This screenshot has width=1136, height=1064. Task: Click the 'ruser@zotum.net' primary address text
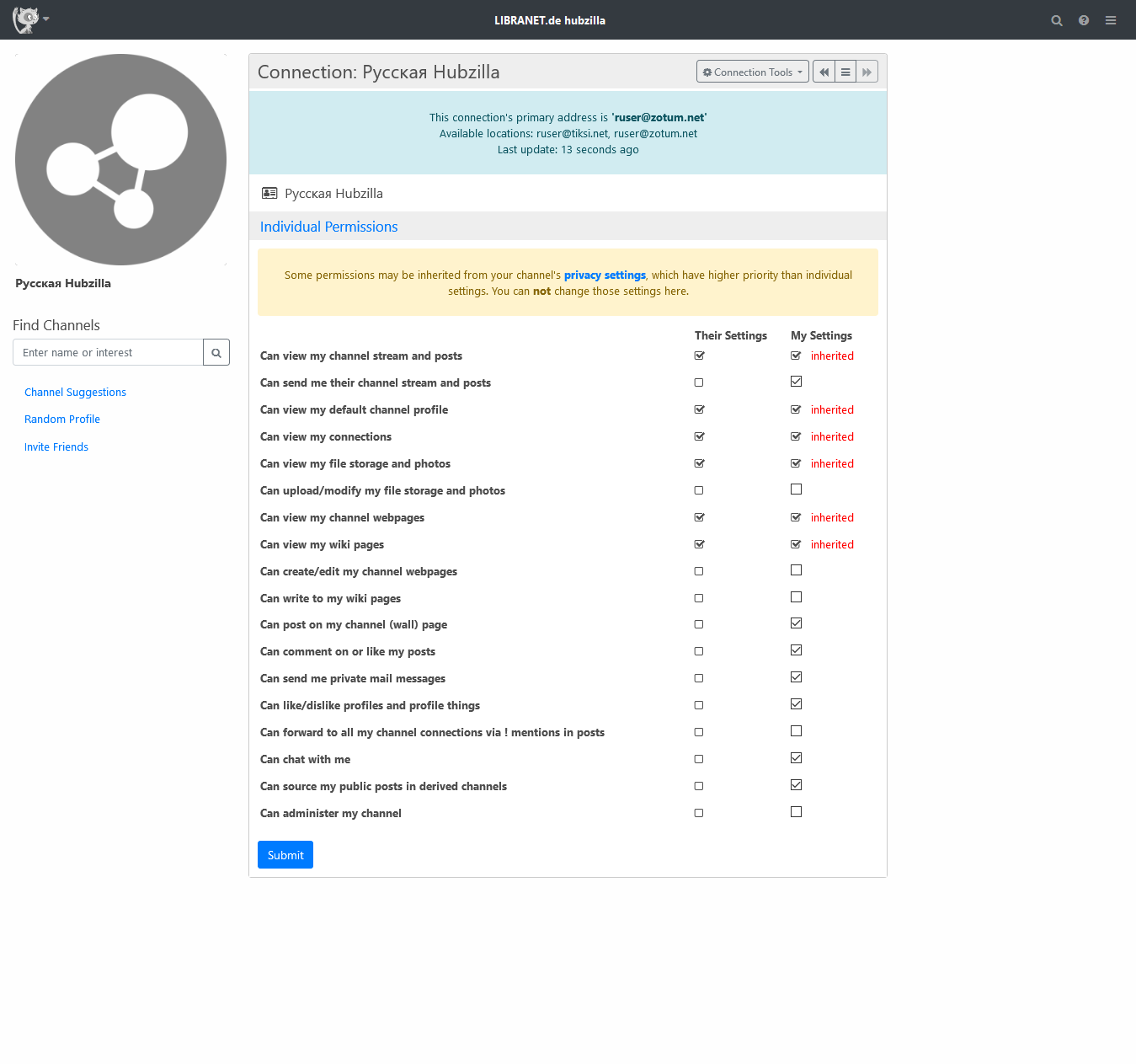point(659,117)
